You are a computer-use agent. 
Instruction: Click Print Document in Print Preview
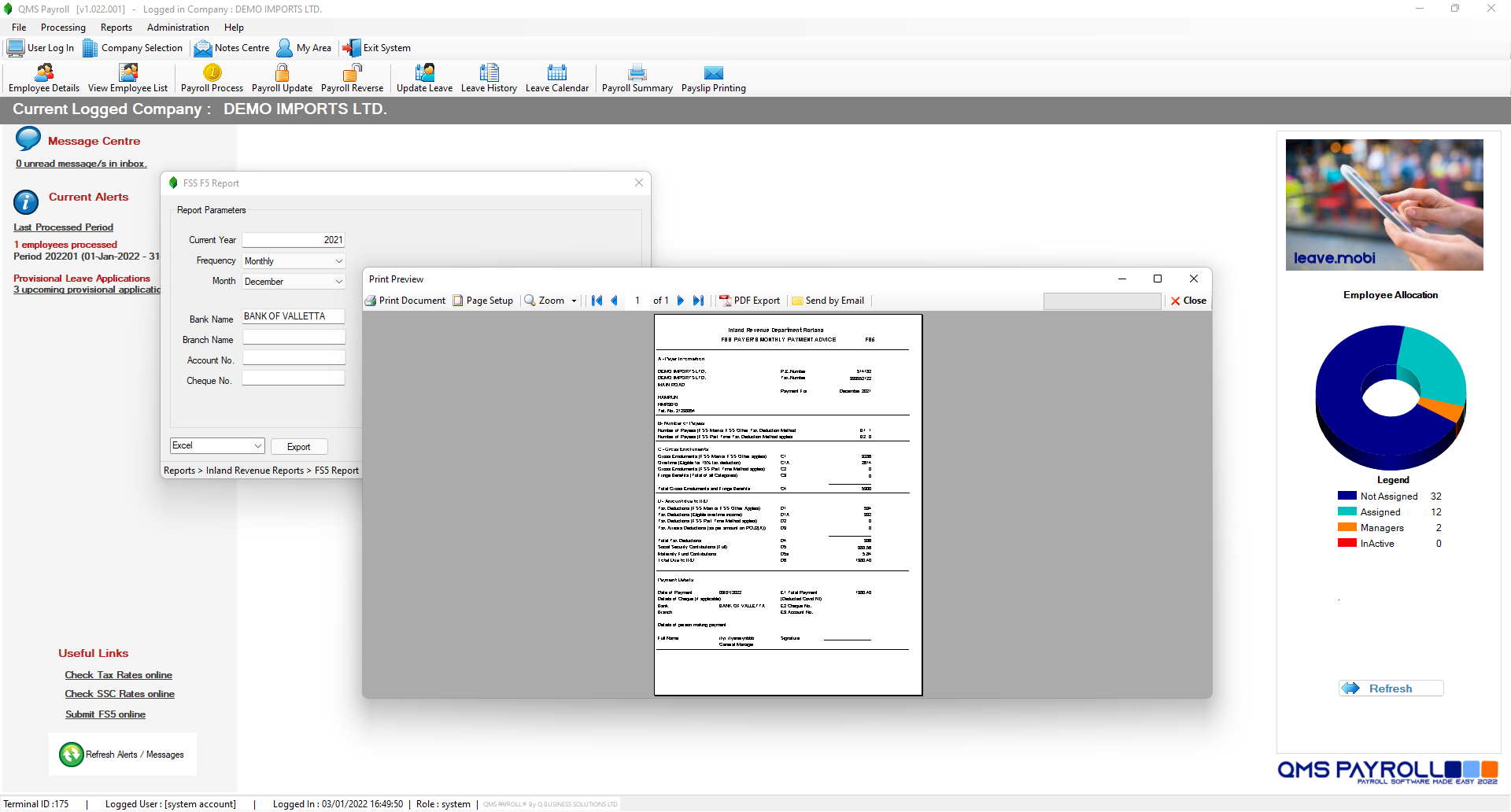[405, 301]
